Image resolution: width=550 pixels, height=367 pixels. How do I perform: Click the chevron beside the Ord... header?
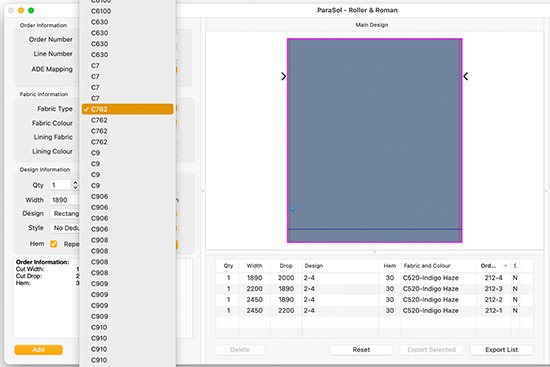pyautogui.click(x=505, y=266)
